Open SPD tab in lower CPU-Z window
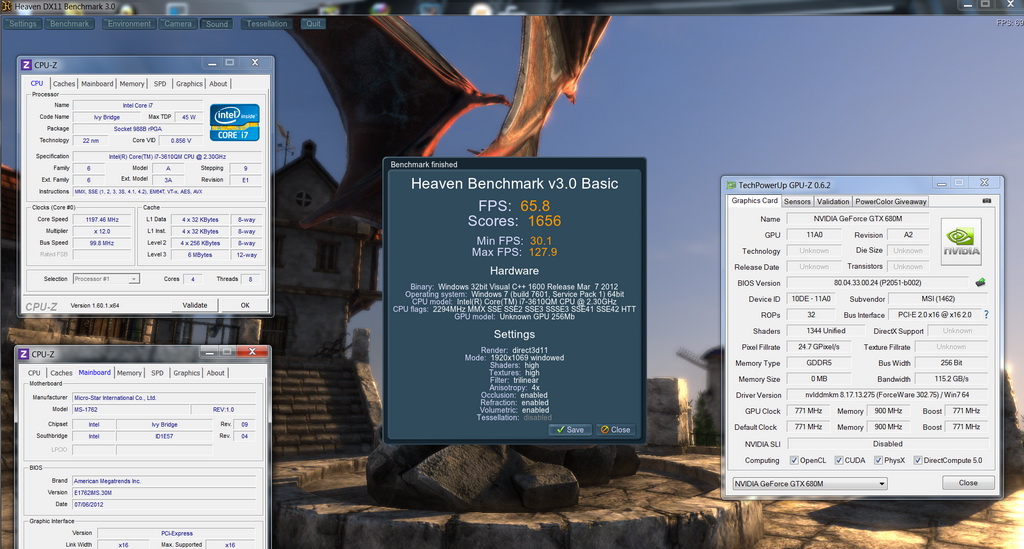This screenshot has width=1024, height=549. [x=157, y=373]
